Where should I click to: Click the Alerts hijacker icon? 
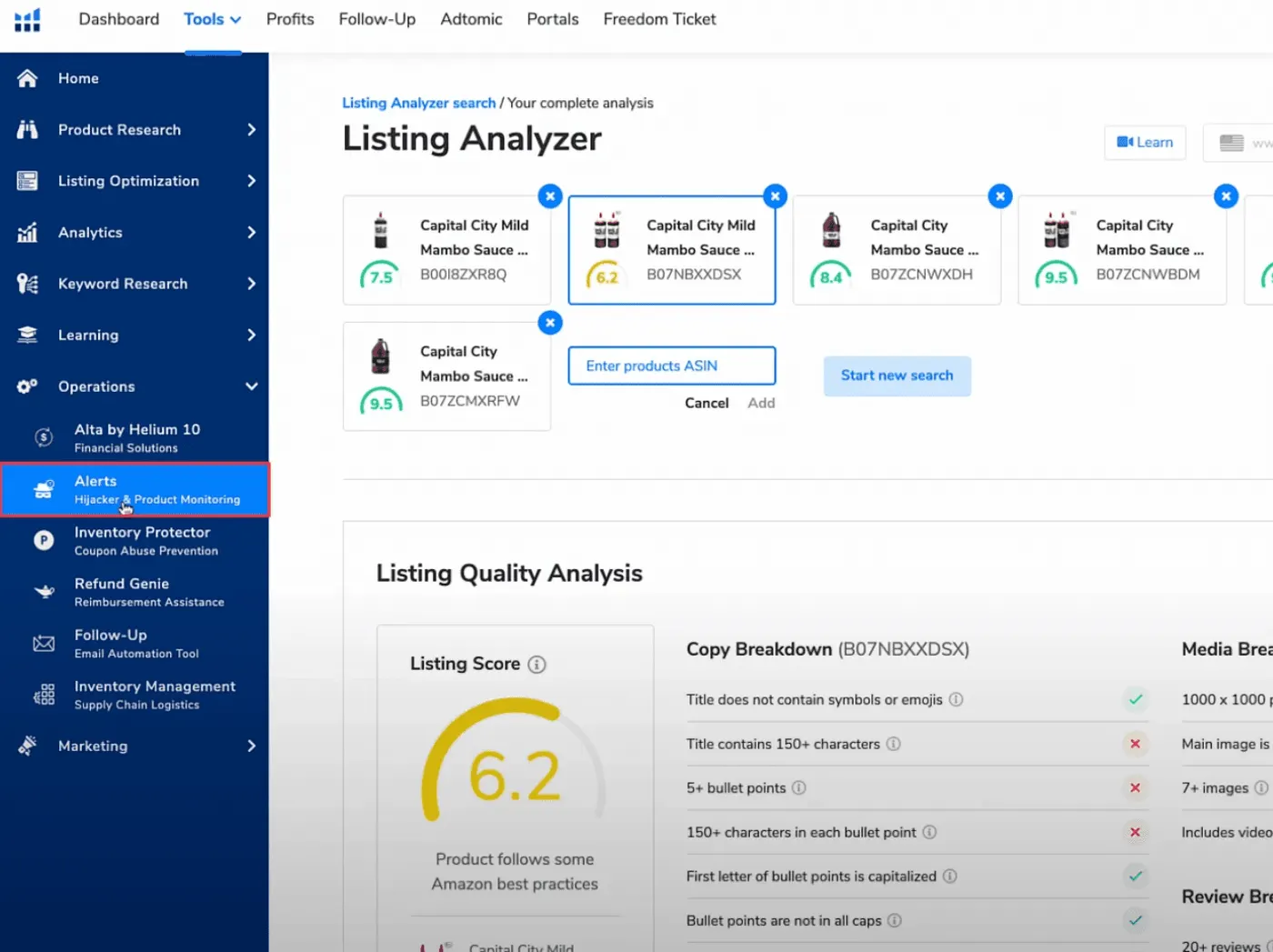(44, 489)
